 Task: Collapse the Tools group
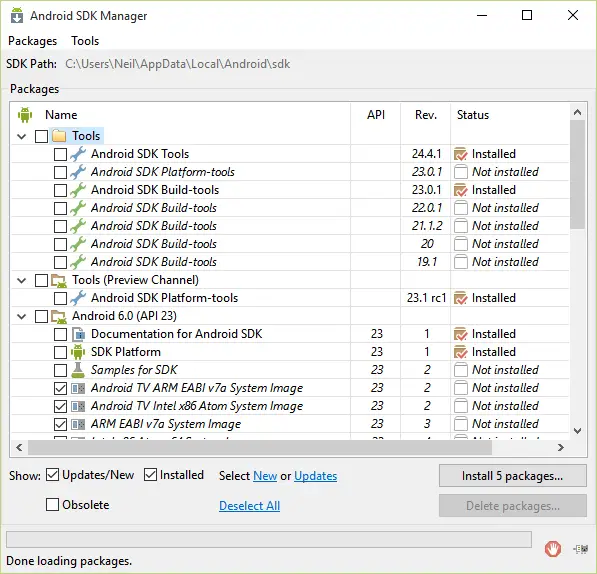[x=22, y=136]
